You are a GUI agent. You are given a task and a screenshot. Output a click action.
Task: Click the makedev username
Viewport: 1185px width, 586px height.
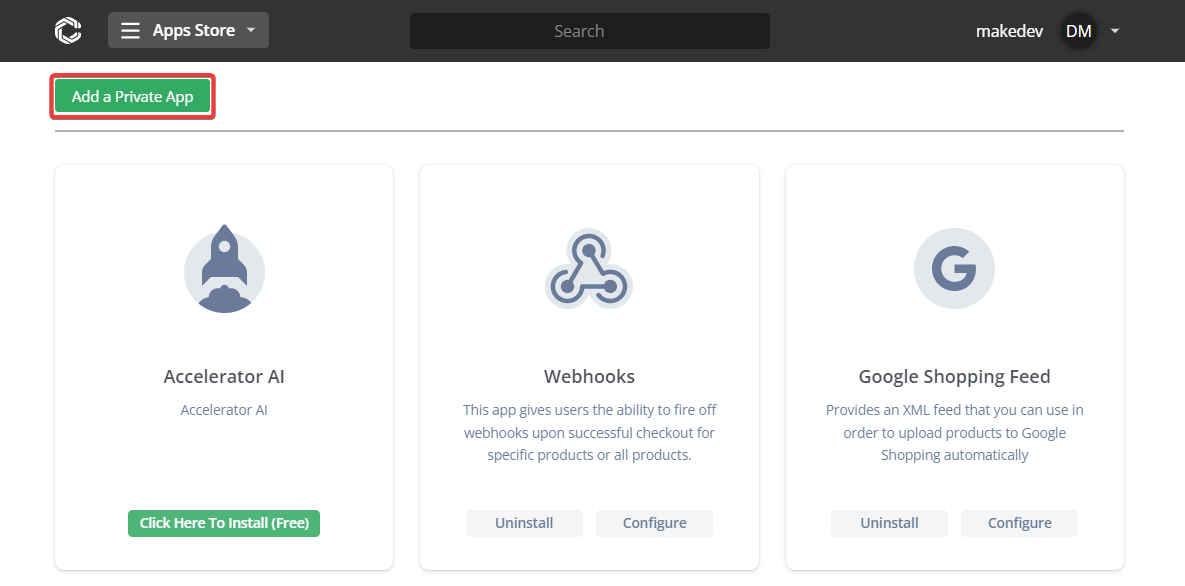pyautogui.click(x=1009, y=31)
